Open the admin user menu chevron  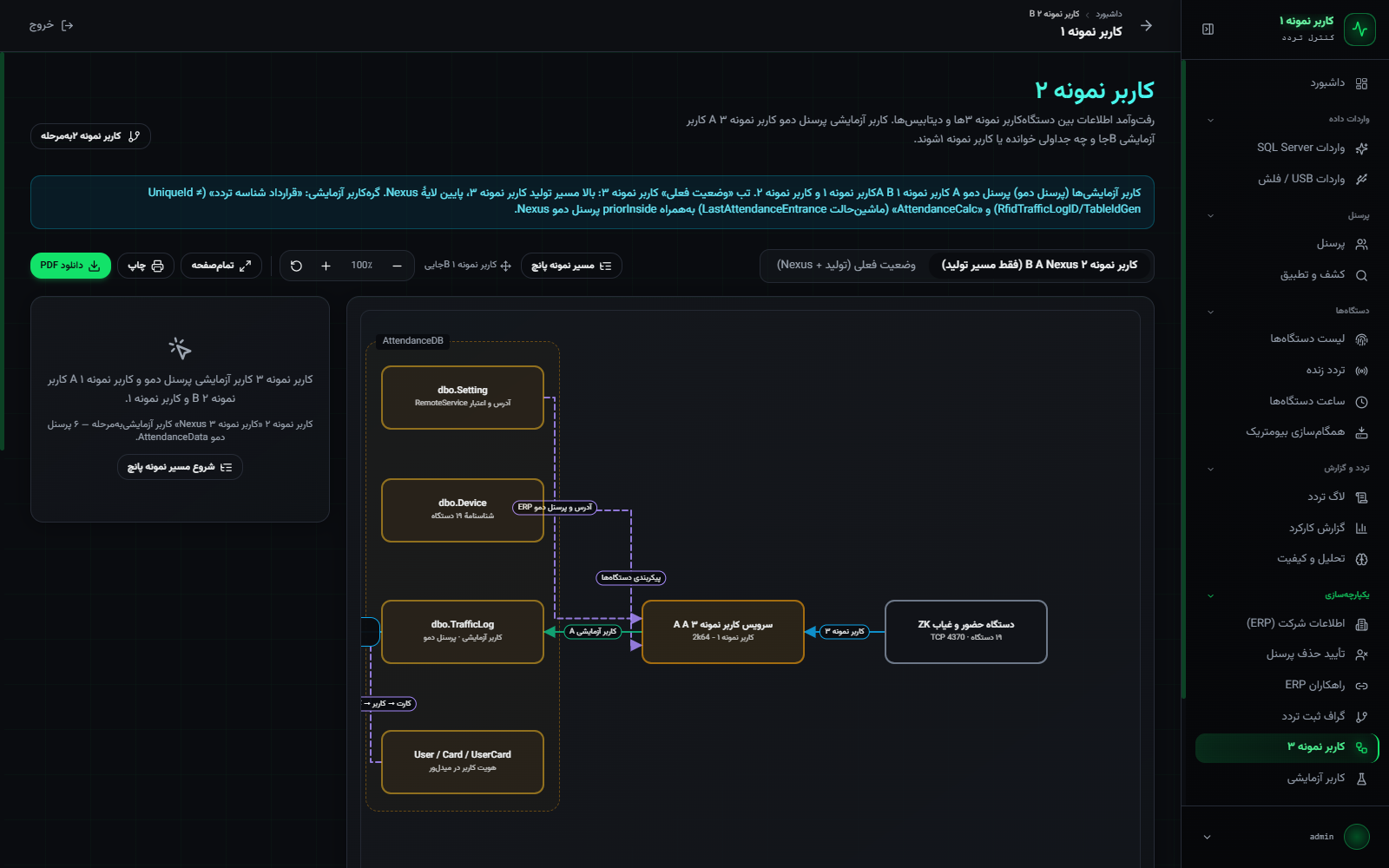pos(1207,837)
